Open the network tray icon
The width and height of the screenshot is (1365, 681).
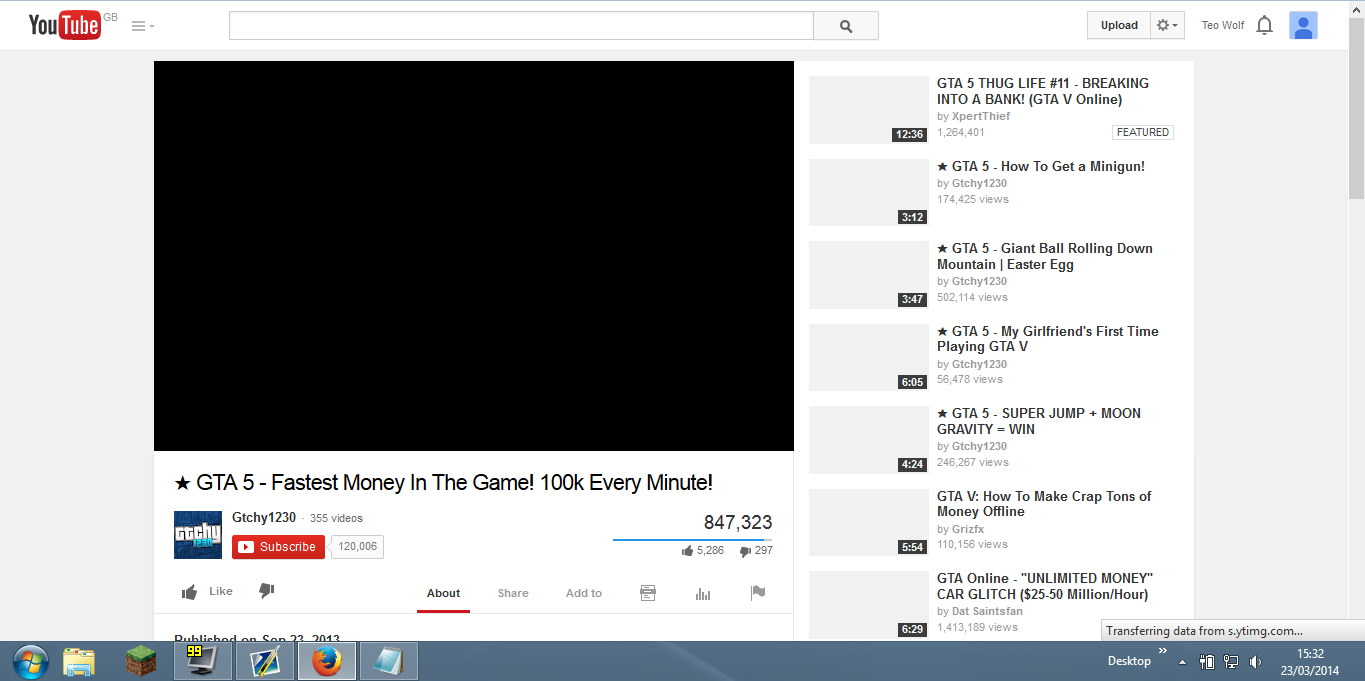1232,662
